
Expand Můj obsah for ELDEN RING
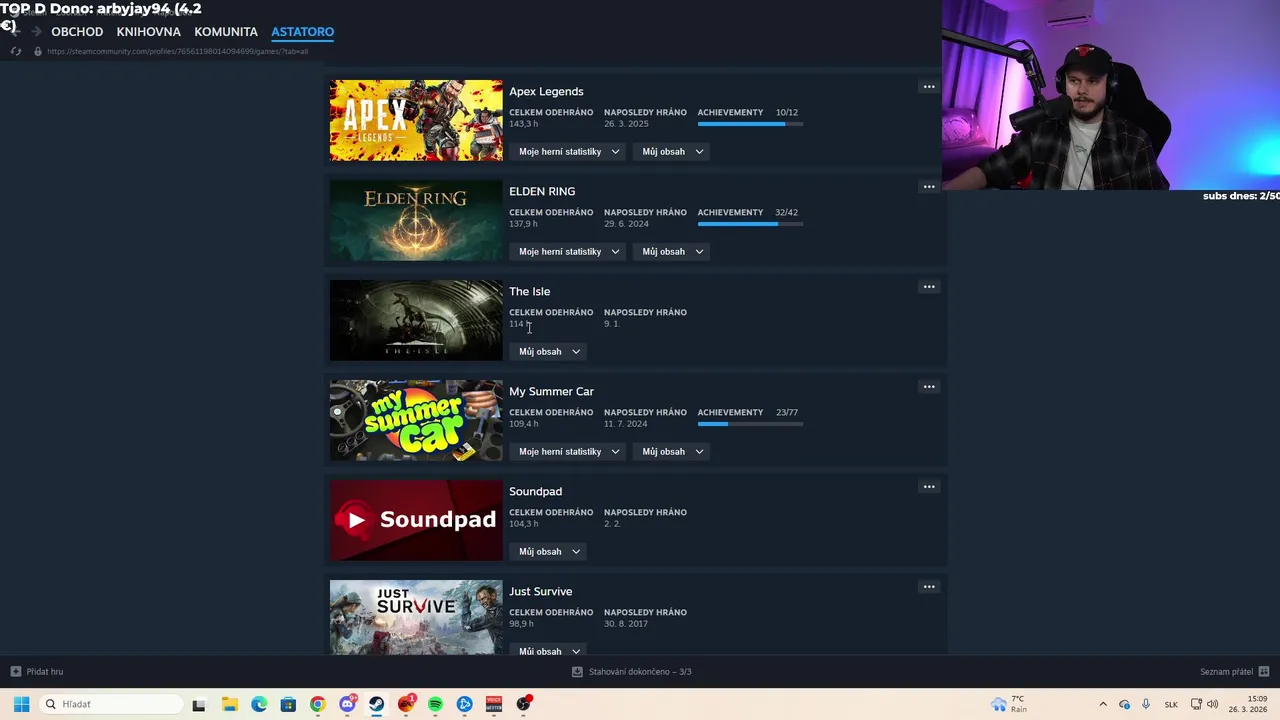click(673, 252)
